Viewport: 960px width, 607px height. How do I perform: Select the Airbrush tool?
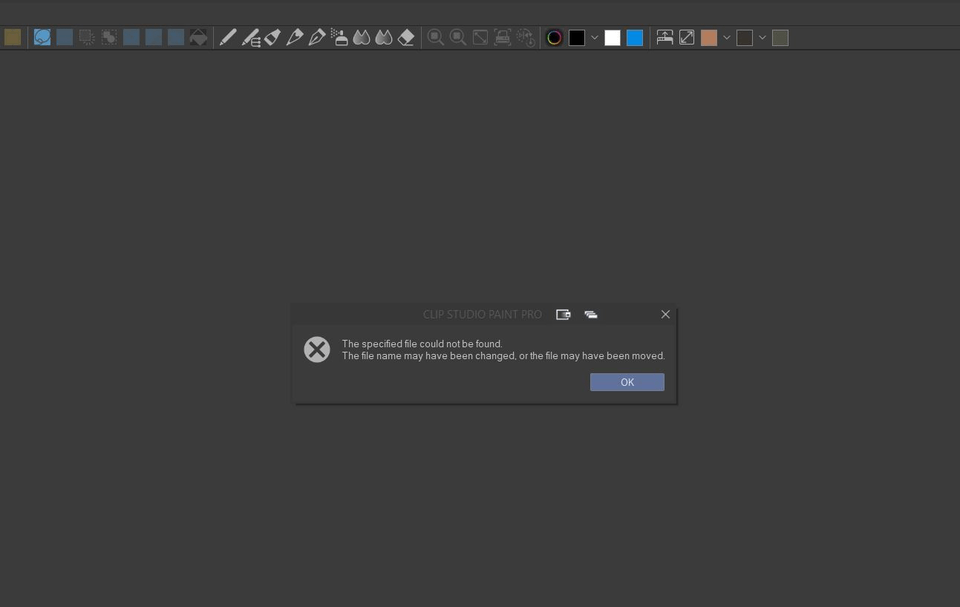tap(340, 37)
